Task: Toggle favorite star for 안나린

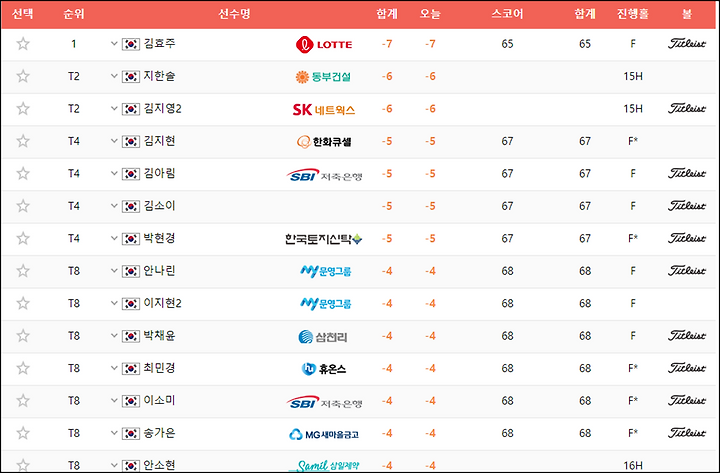Action: click(x=23, y=271)
